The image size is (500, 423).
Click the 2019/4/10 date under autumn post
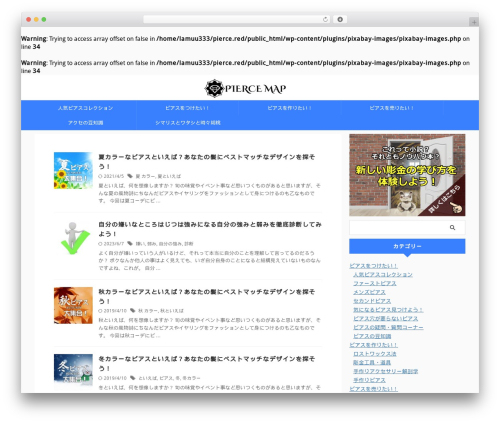[115, 311]
